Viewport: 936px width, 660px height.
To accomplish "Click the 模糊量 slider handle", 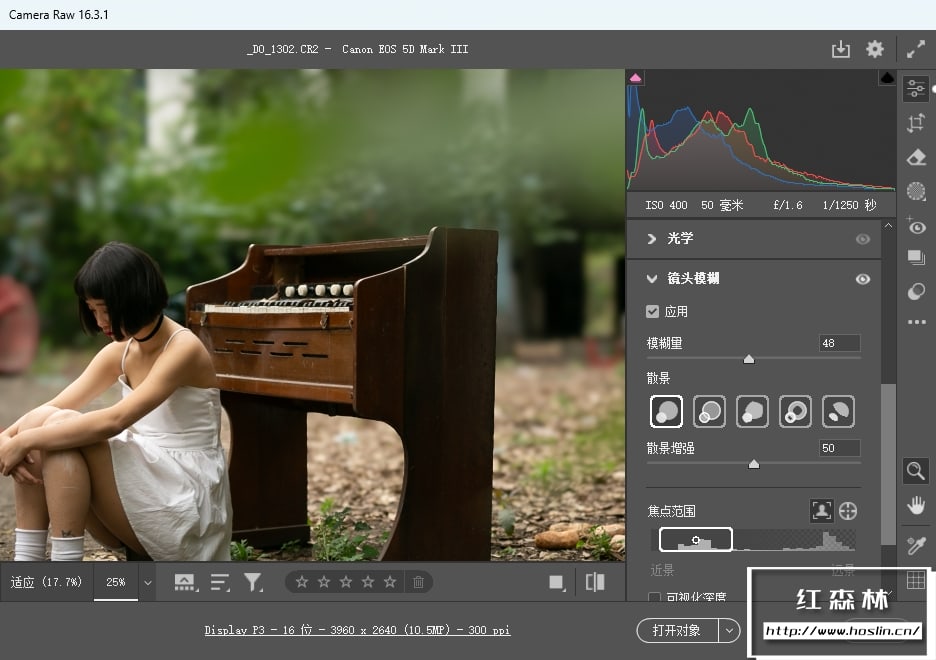I will 749,359.
